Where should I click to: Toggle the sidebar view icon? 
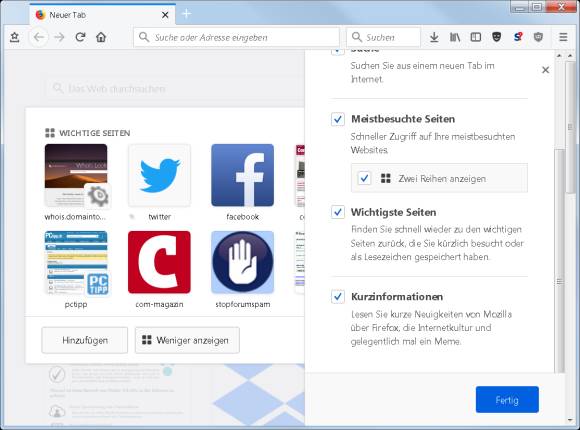pos(476,37)
